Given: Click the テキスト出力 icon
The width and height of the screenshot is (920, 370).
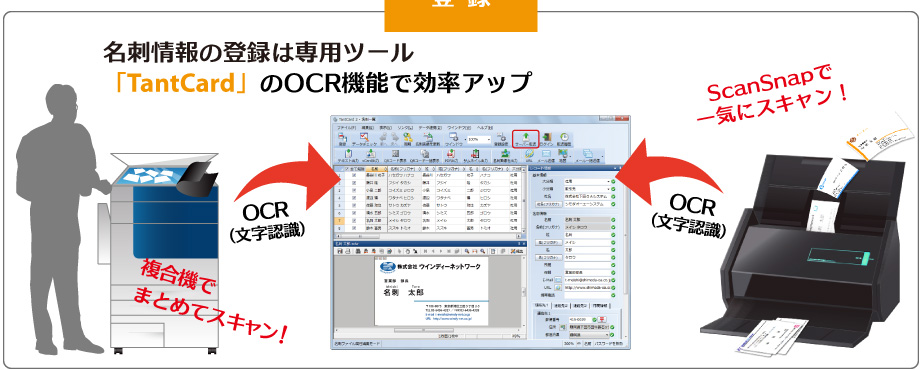Looking at the screenshot, I should point(348,155).
